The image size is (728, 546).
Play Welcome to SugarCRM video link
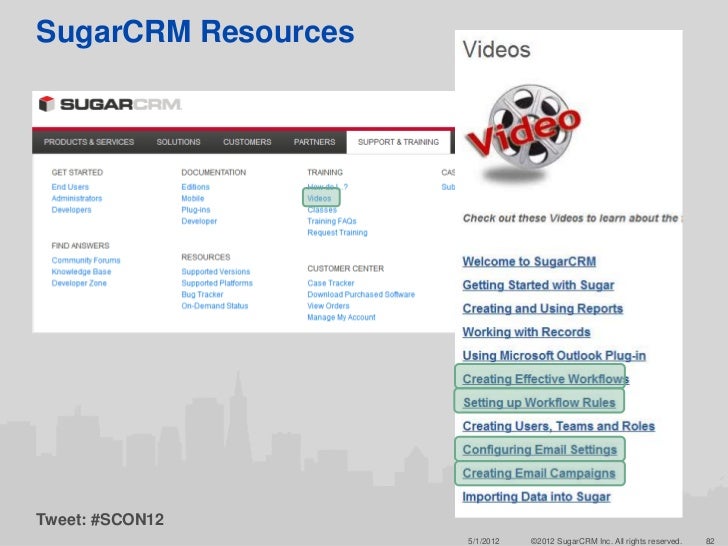529,261
